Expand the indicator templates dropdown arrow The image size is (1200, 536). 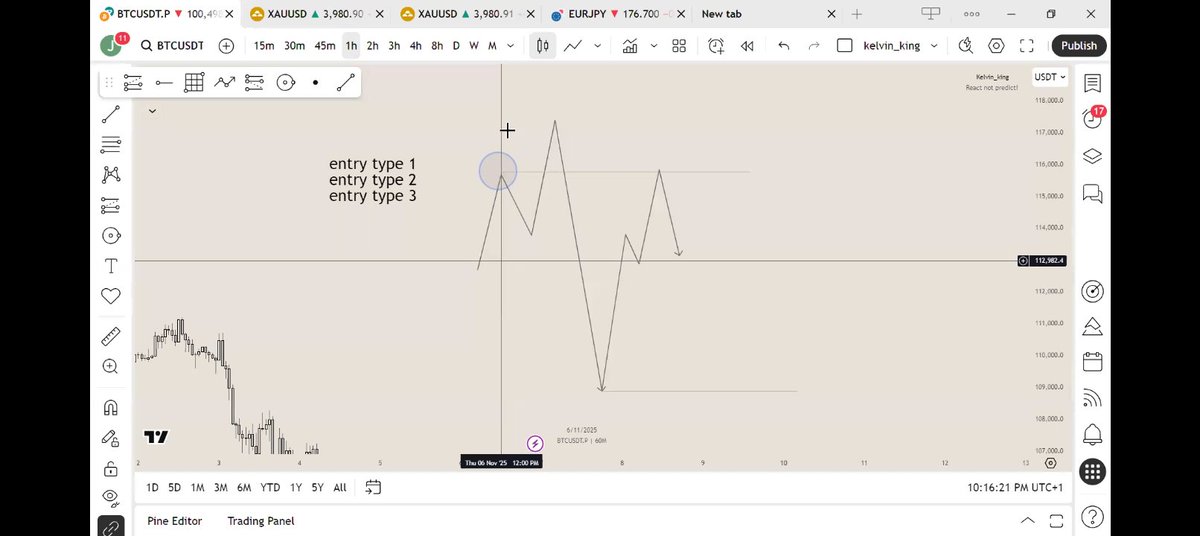tap(655, 46)
